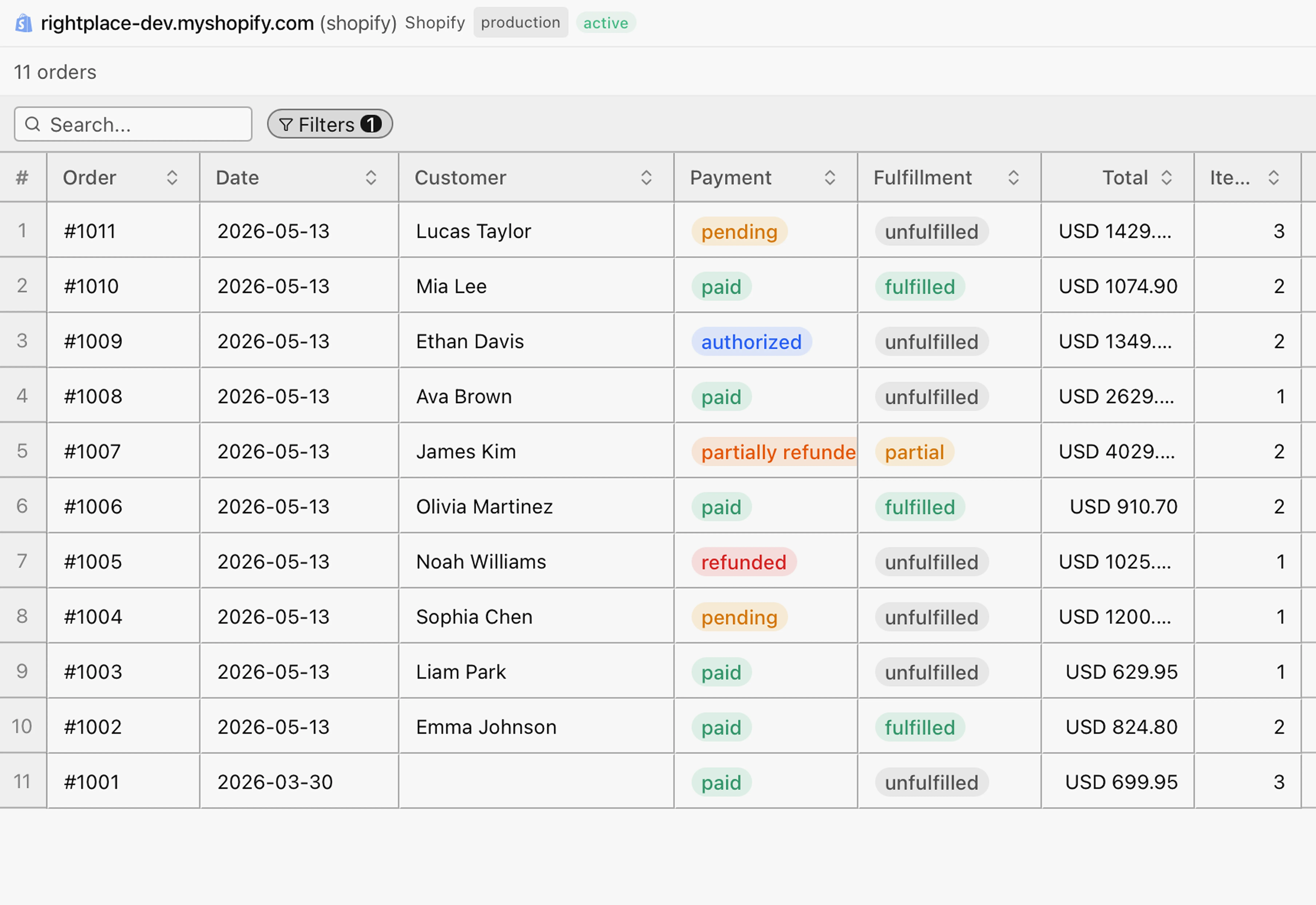Screen dimensions: 1316x905
Task: Click customer Sophia Chen
Action: [x=474, y=616]
